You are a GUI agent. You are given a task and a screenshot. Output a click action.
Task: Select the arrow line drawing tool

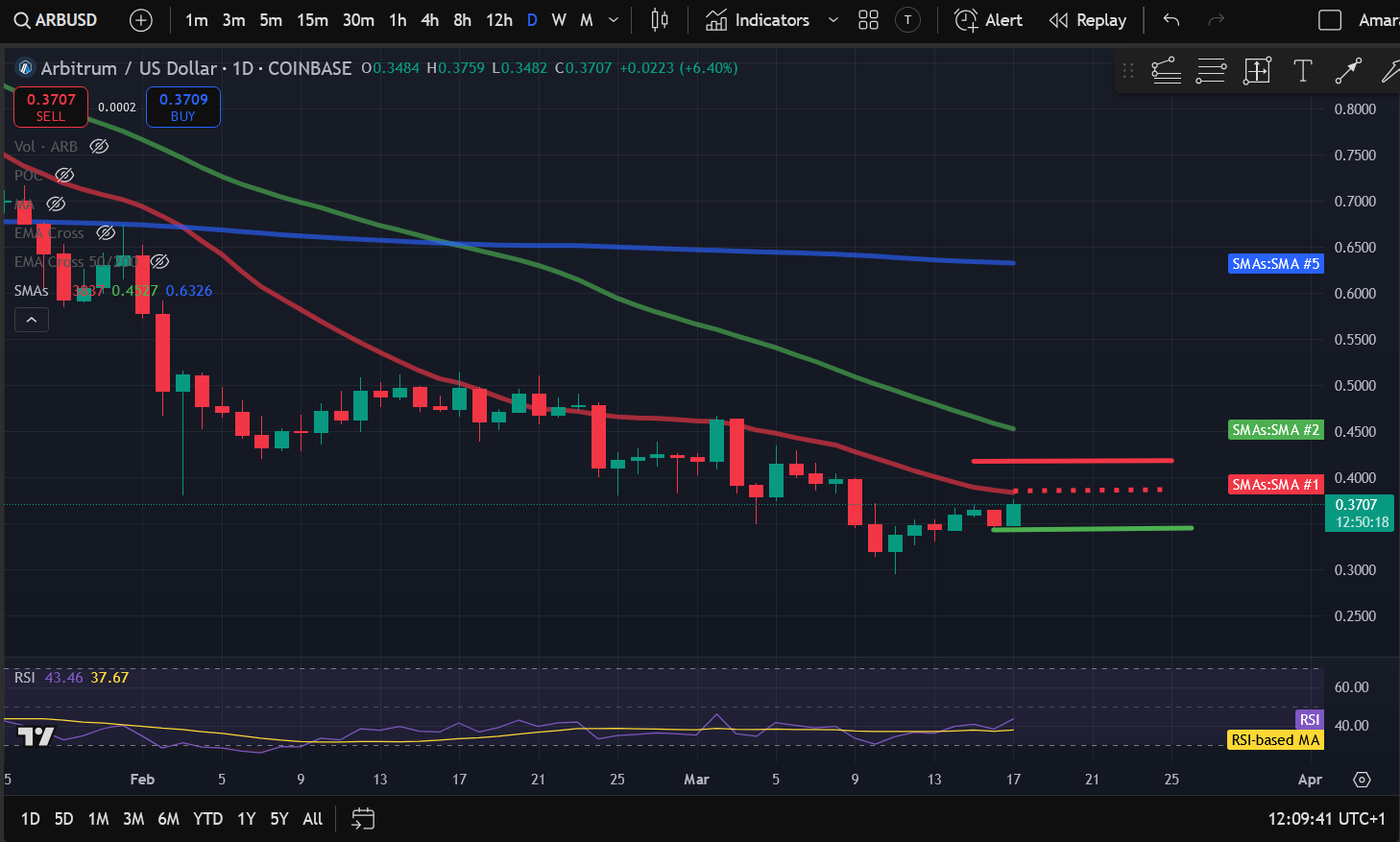tap(1348, 70)
